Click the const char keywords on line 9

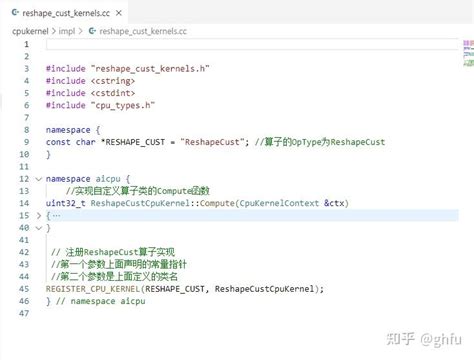71,142
